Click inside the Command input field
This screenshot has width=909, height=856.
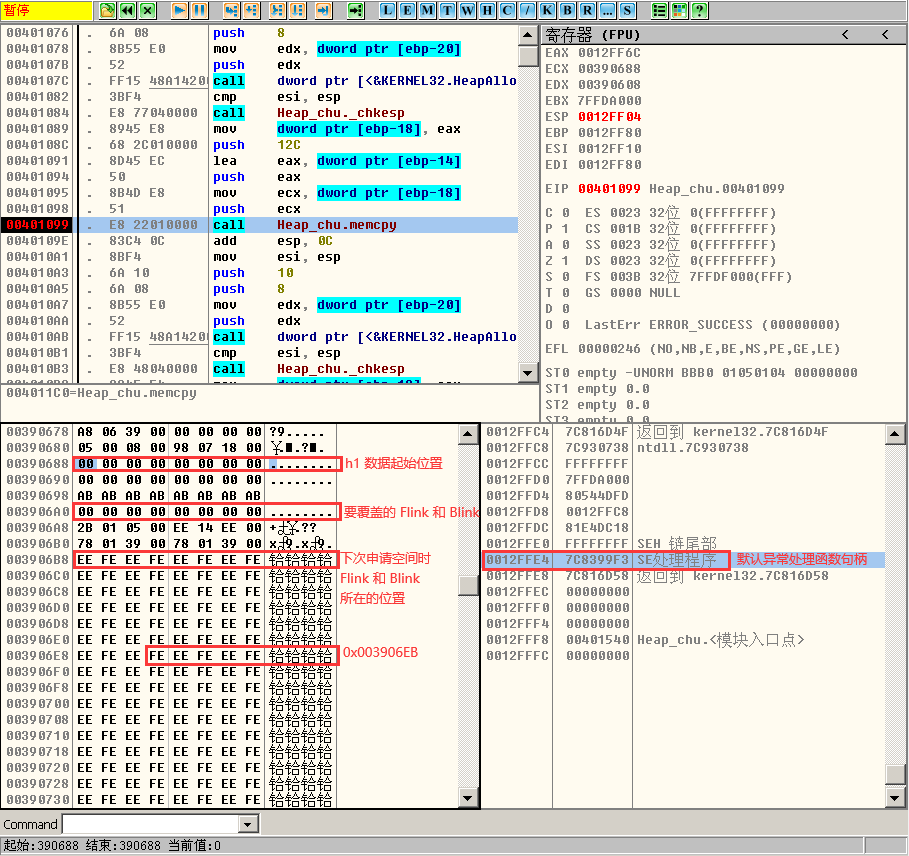(150, 825)
